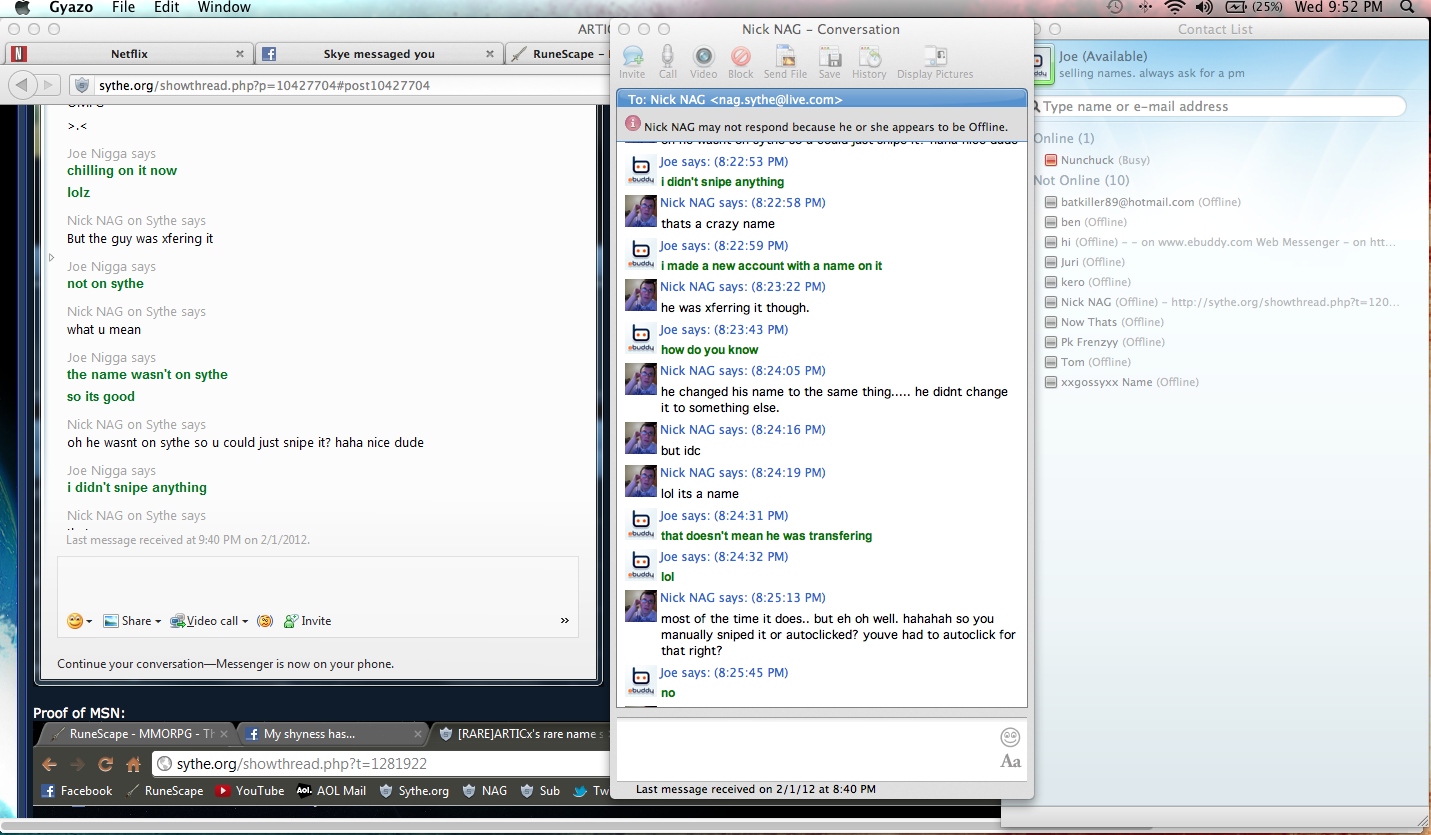
Task: Open Spotlight search in the menu bar
Action: [1408, 8]
